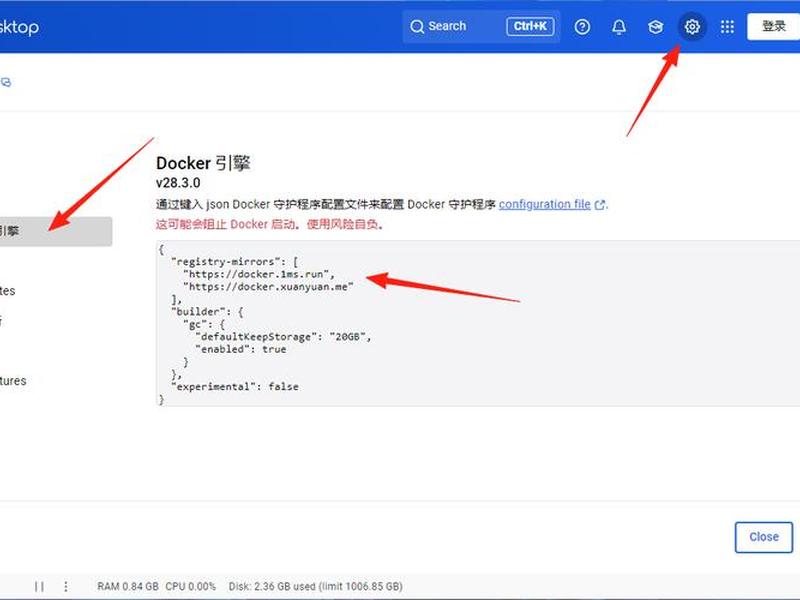This screenshot has height=600, width=800.
Task: Open the help question mark icon
Action: 582,27
